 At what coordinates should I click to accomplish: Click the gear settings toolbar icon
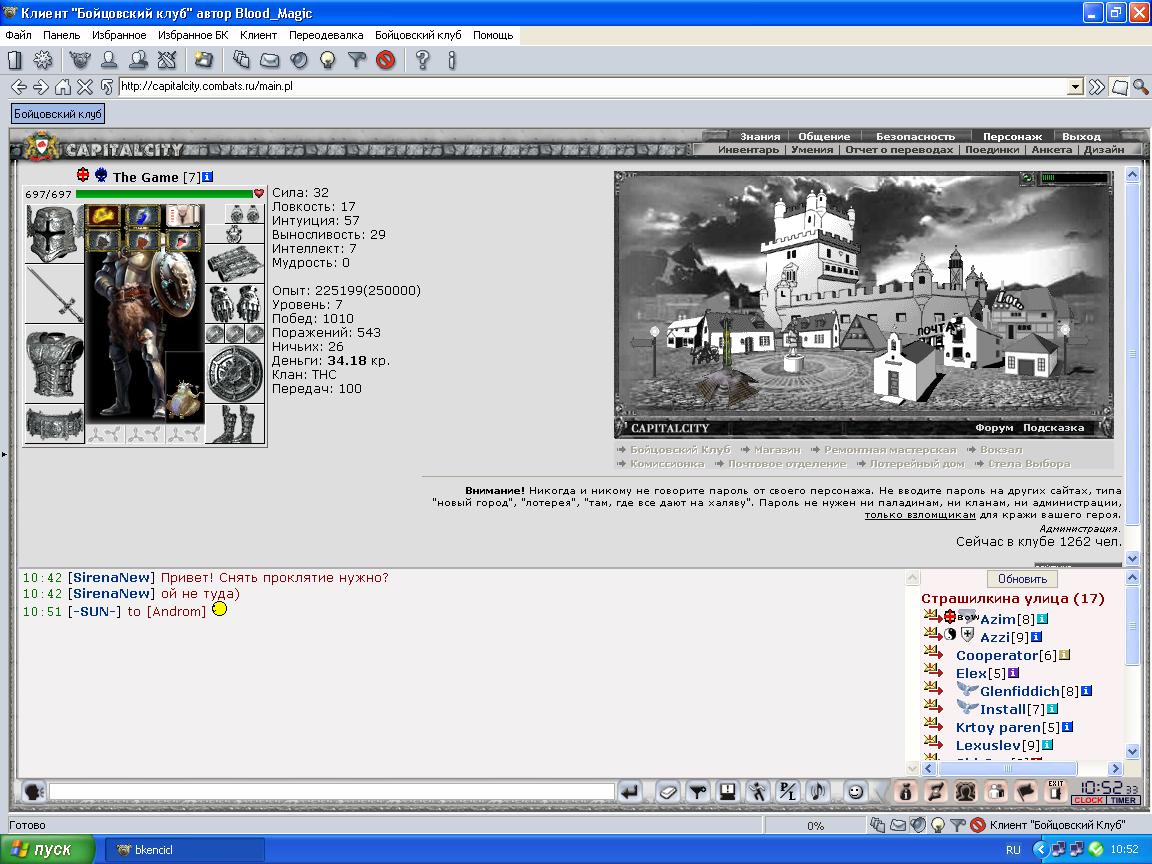coord(43,60)
